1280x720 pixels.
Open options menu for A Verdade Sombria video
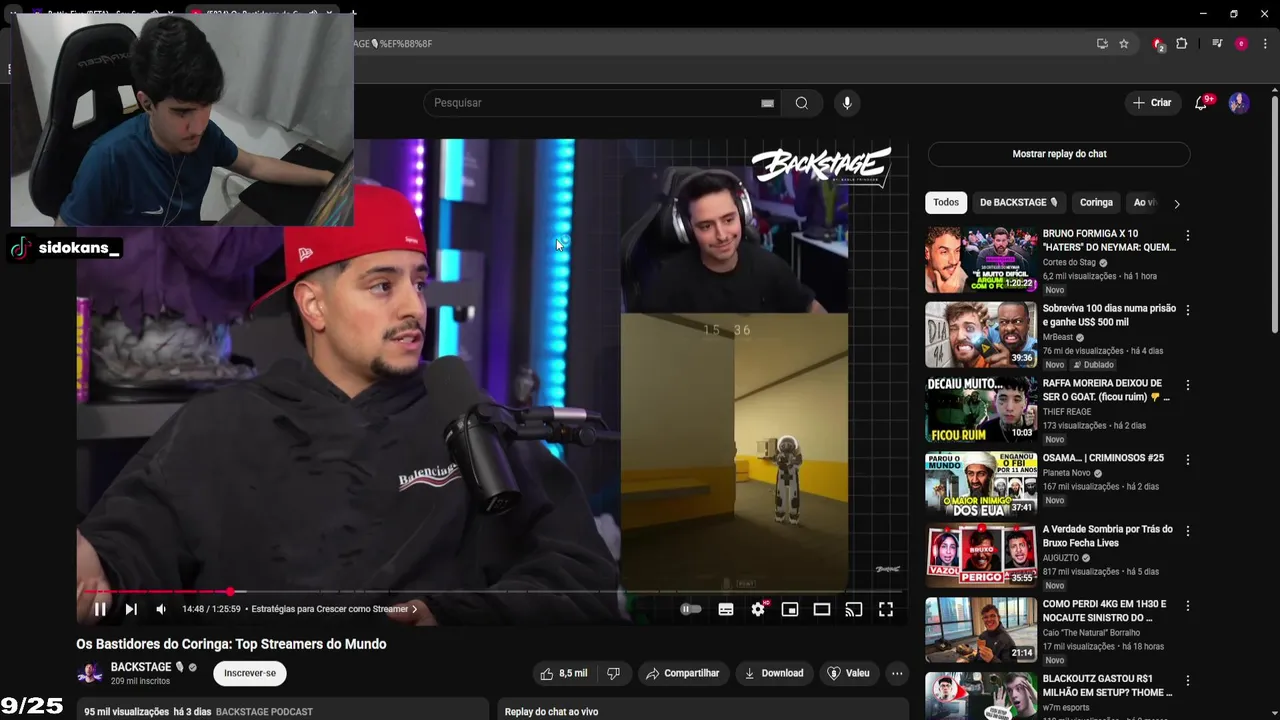point(1188,531)
